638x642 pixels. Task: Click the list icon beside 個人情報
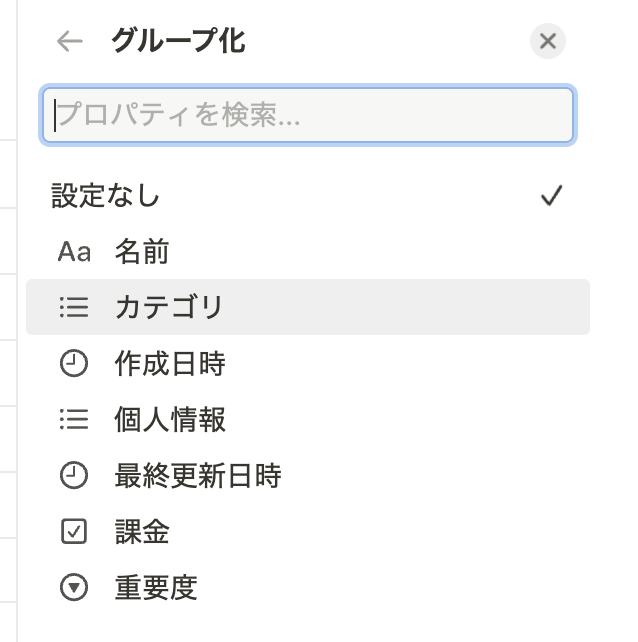(74, 419)
